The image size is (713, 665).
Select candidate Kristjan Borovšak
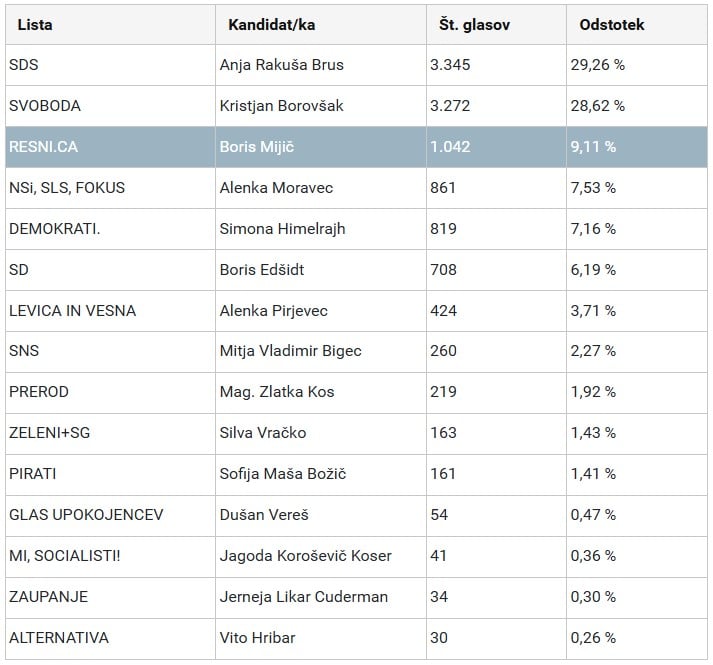coord(281,106)
